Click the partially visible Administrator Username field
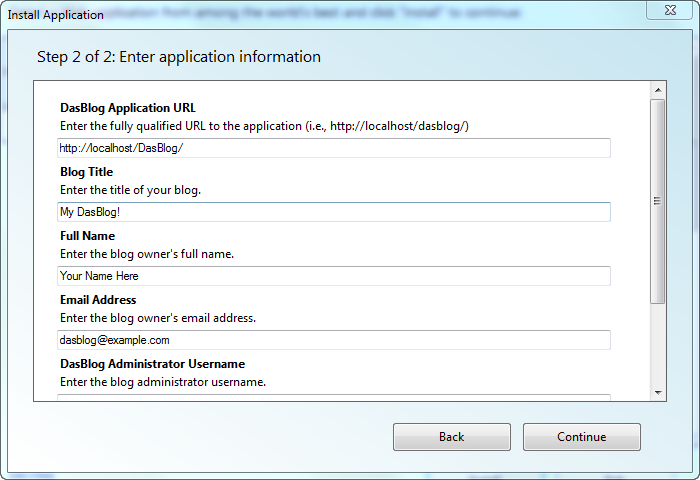This screenshot has height=480, width=700. pyautogui.click(x=333, y=398)
